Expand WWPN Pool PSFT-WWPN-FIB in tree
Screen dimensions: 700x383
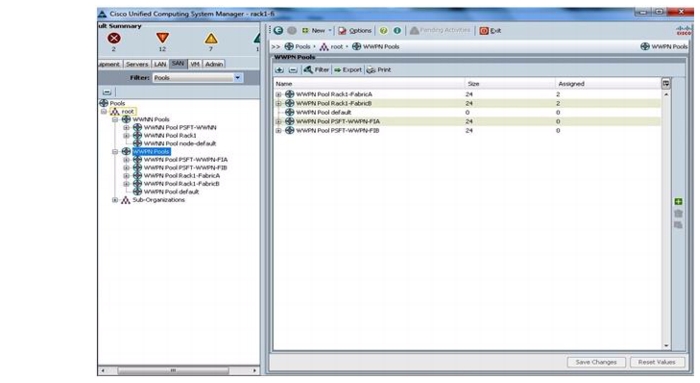pos(126,168)
